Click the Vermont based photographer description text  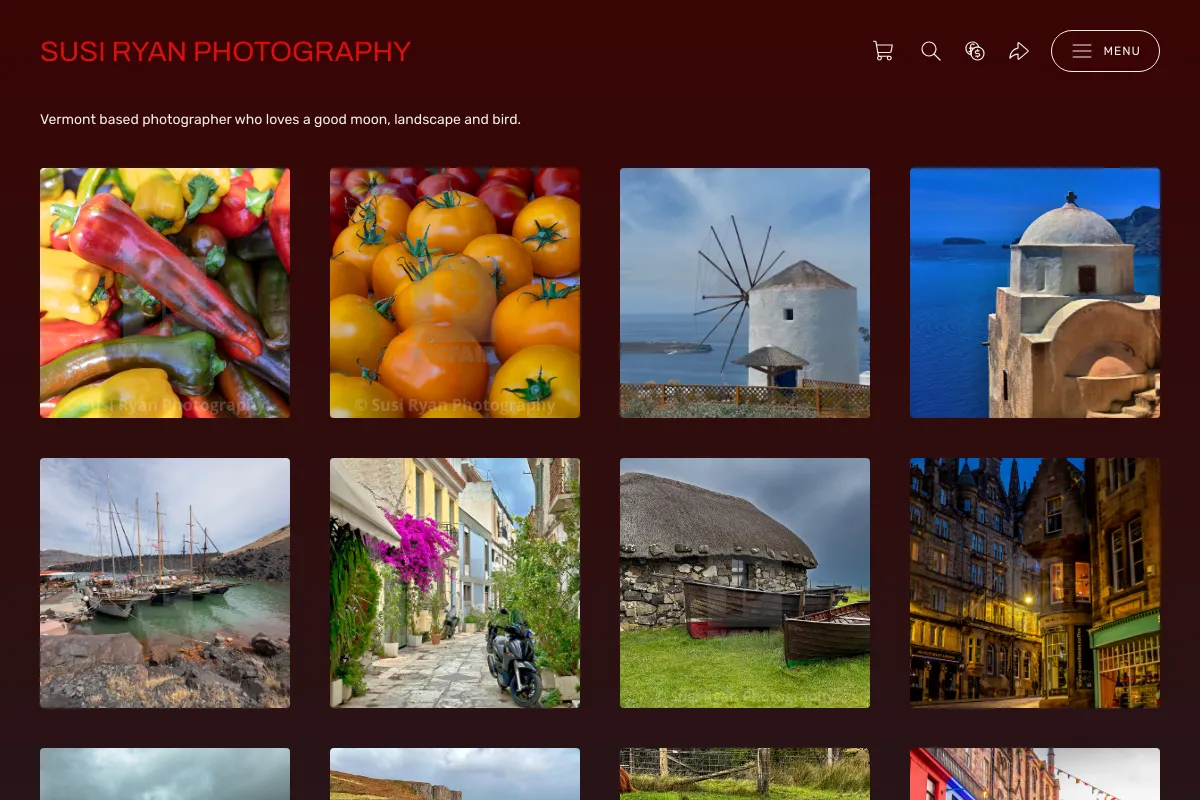click(x=280, y=119)
